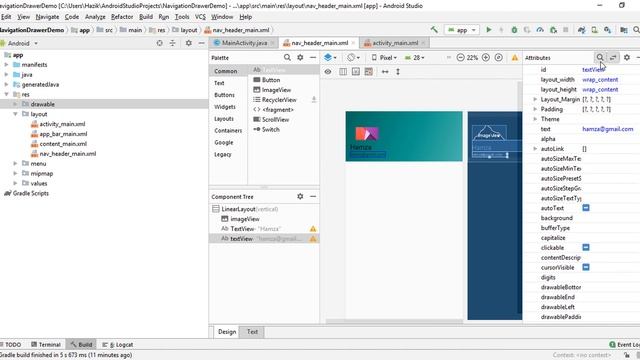Click TextView Hamza warning triangle
The width and height of the screenshot is (640, 360).
[313, 229]
